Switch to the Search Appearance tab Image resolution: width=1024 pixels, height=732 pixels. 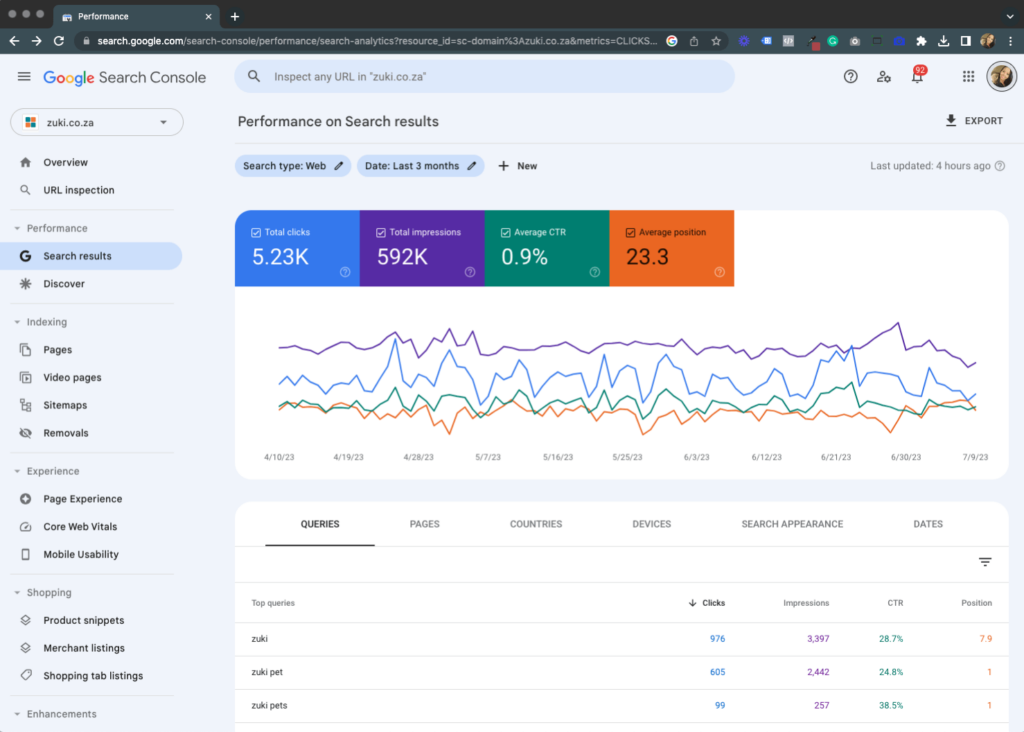[792, 524]
